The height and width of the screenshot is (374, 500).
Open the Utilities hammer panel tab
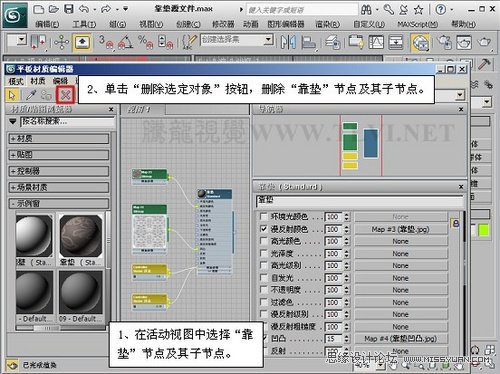coord(484,64)
